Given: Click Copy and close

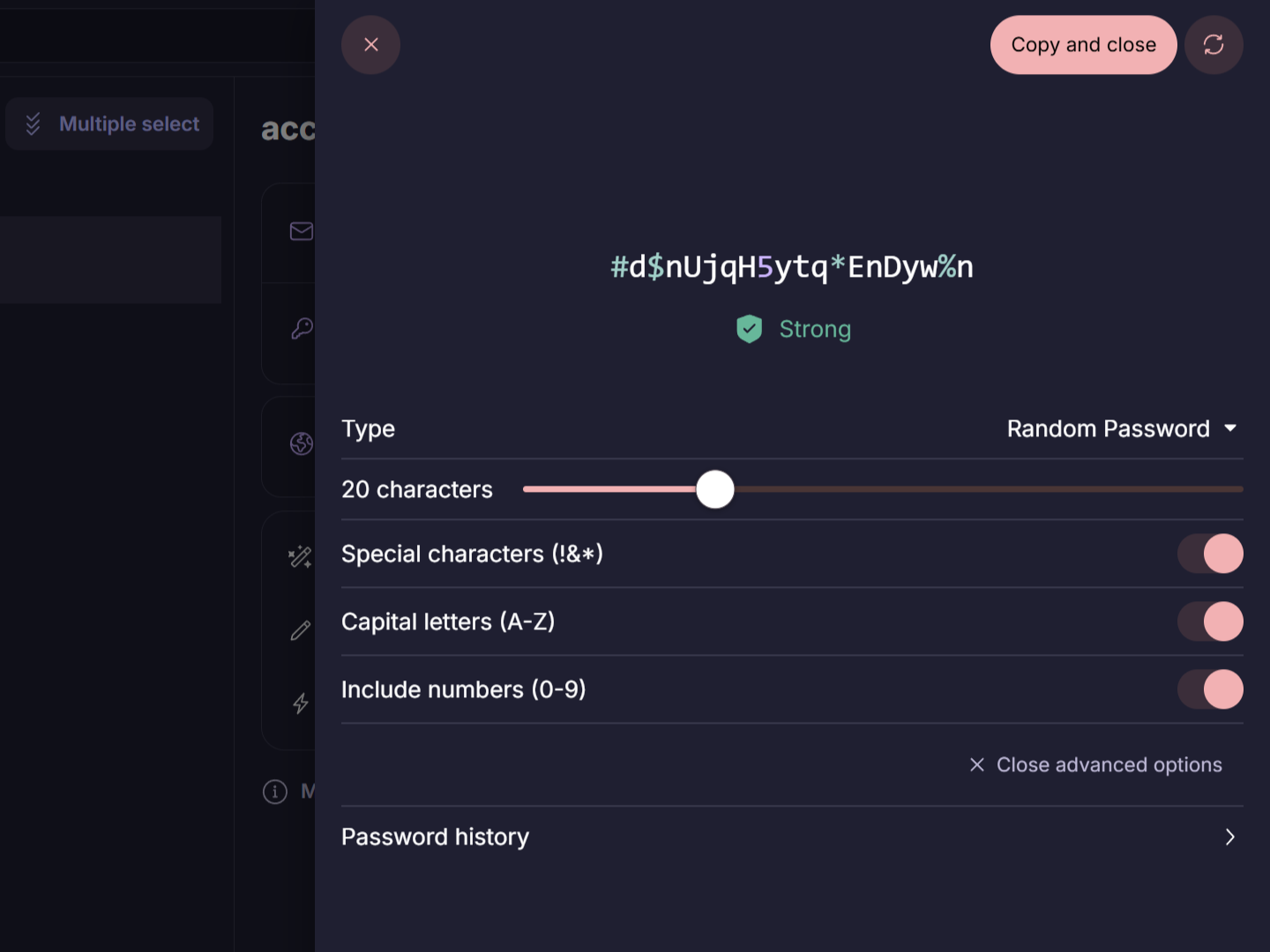Looking at the screenshot, I should click(1083, 44).
